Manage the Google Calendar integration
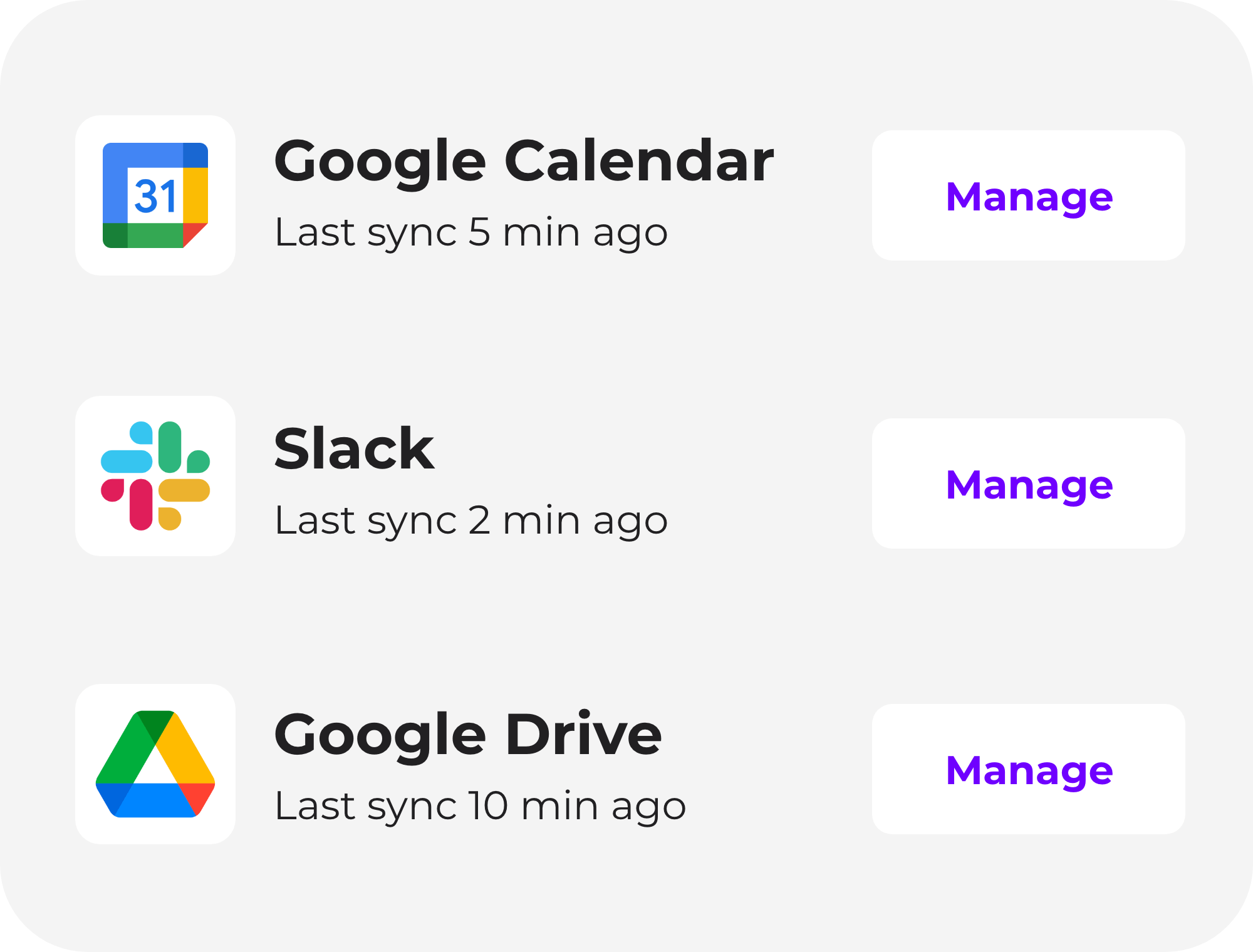This screenshot has width=1253, height=952. [x=1028, y=195]
